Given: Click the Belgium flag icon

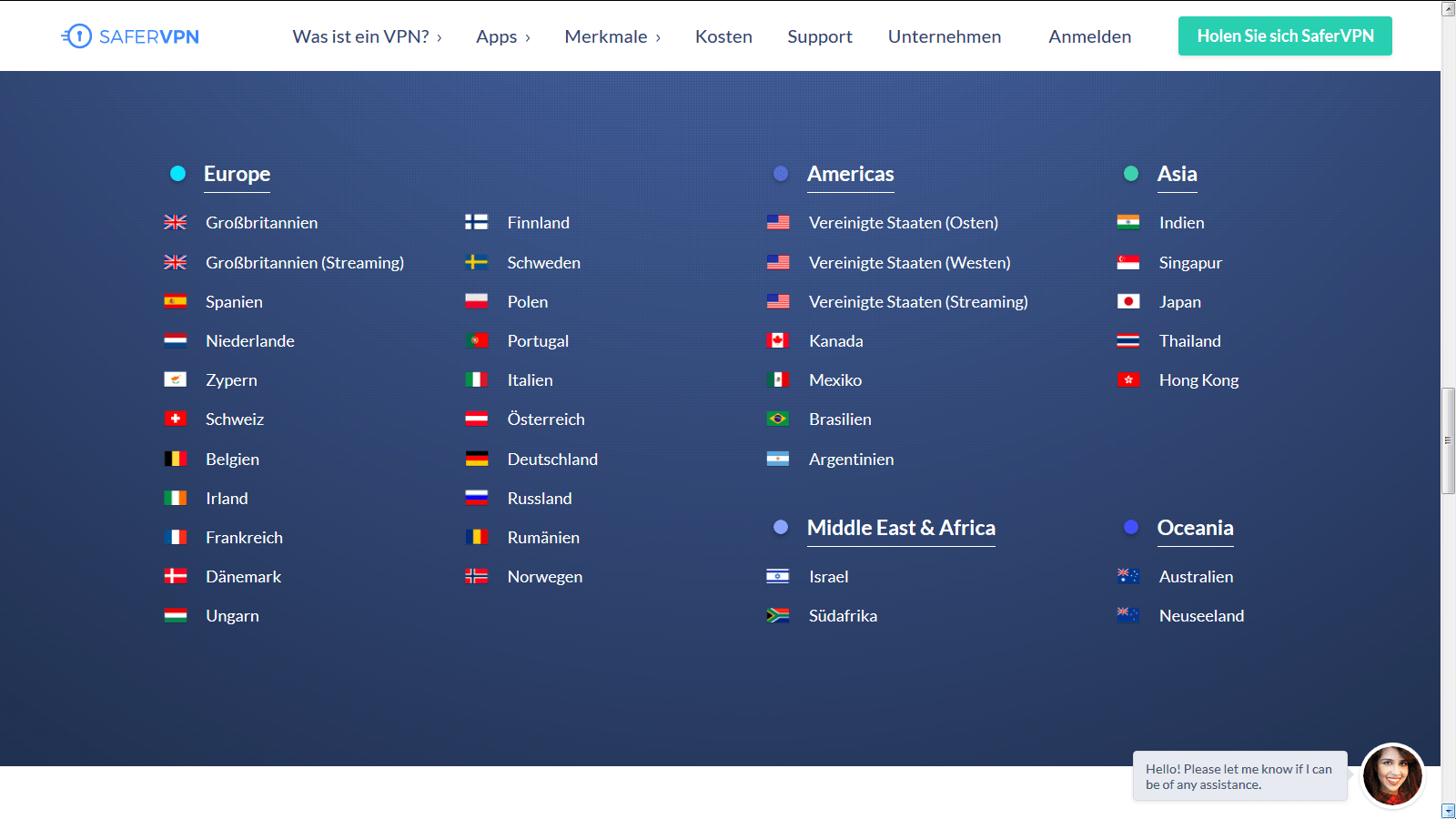Looking at the screenshot, I should [175, 459].
